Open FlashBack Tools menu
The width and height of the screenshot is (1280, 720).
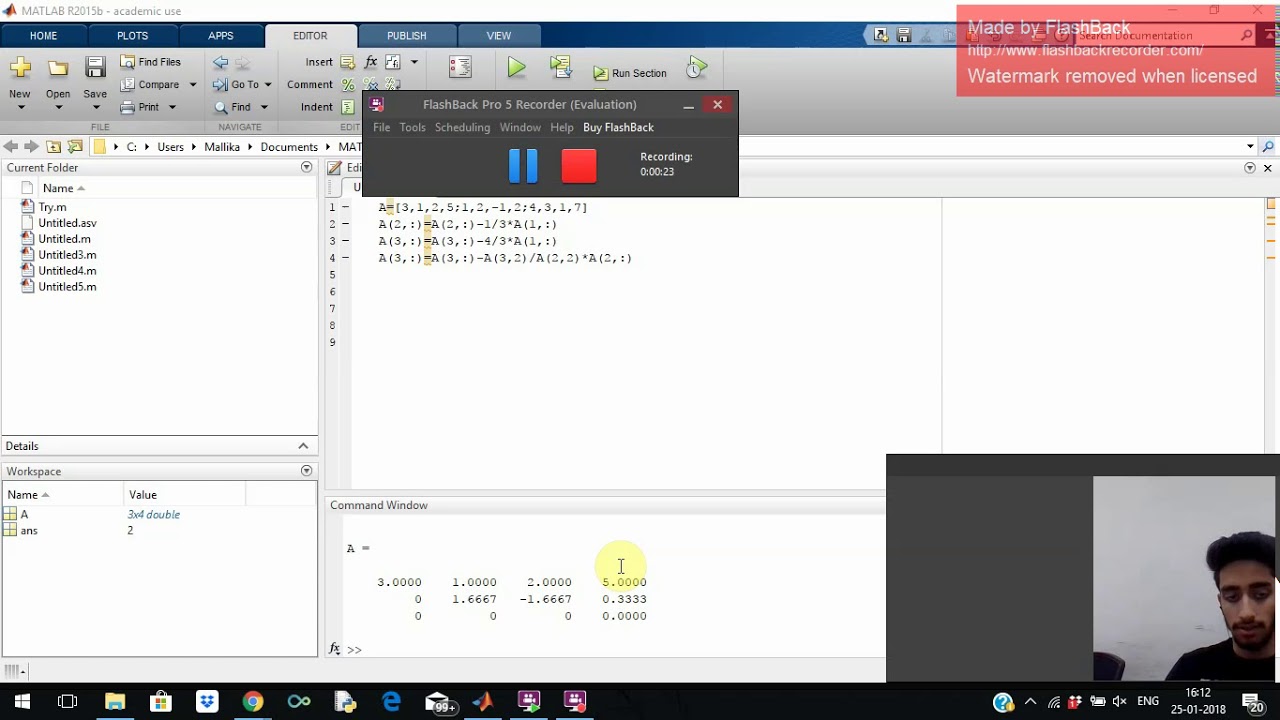[412, 127]
